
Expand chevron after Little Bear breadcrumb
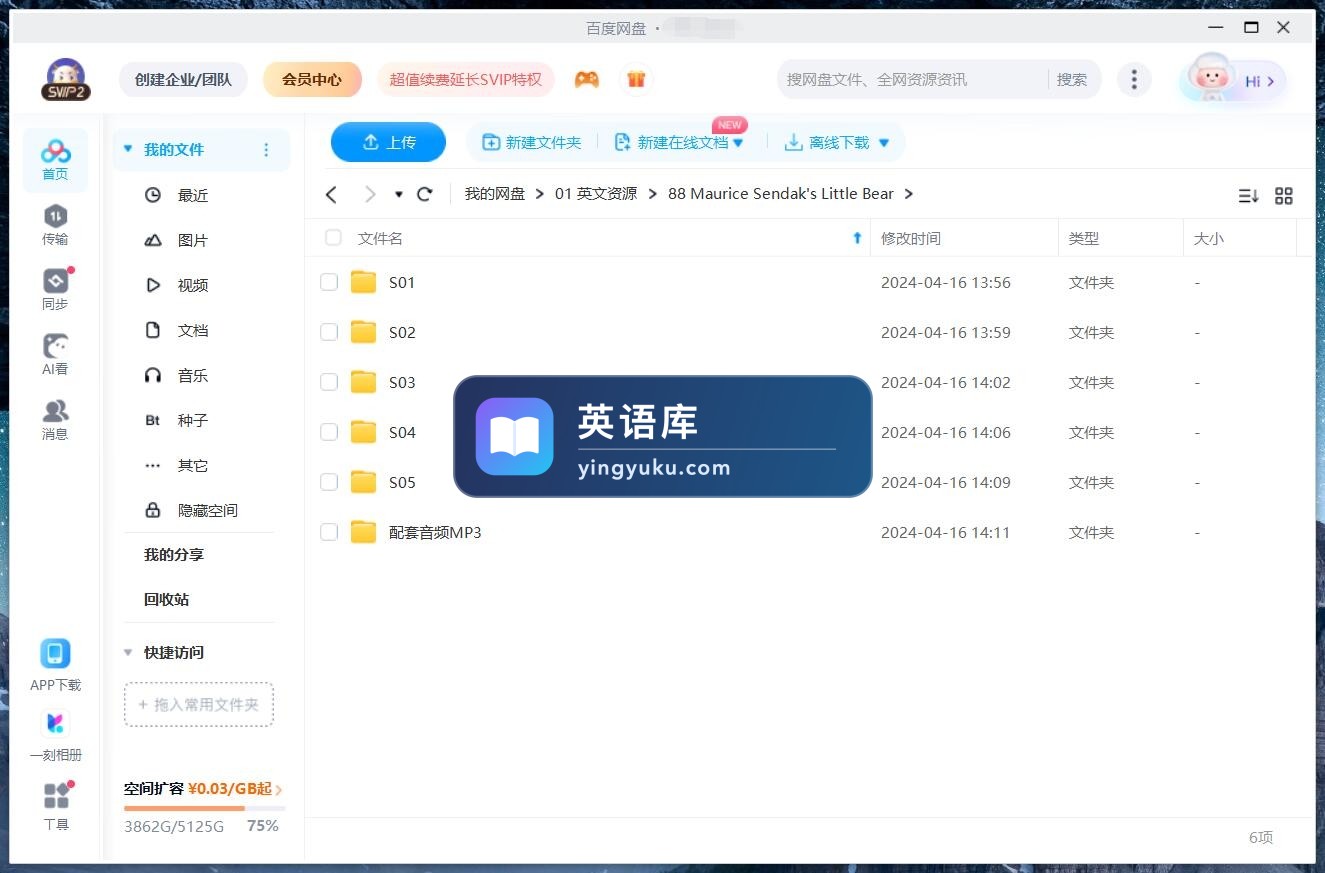click(x=908, y=194)
